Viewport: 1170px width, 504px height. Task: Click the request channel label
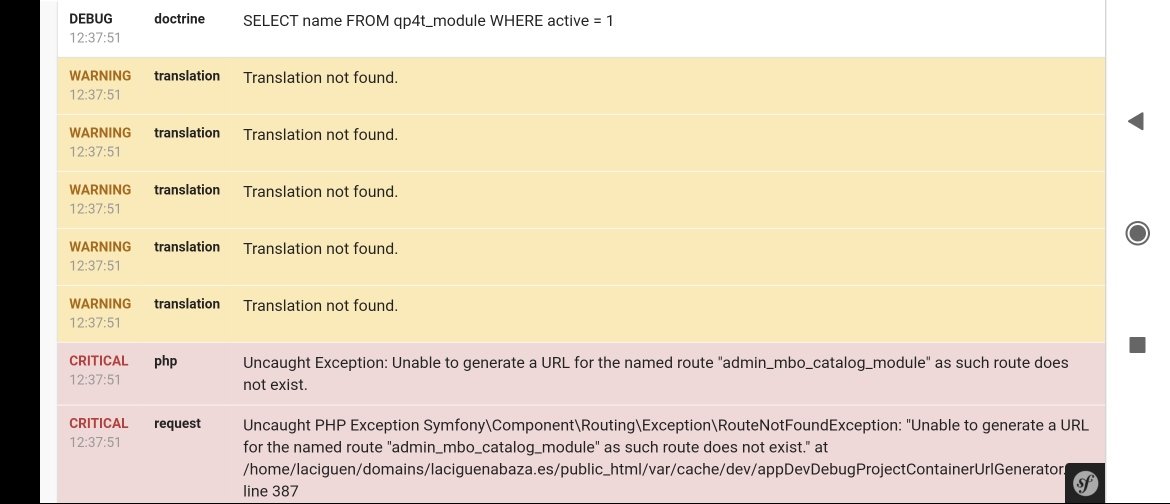coord(177,423)
